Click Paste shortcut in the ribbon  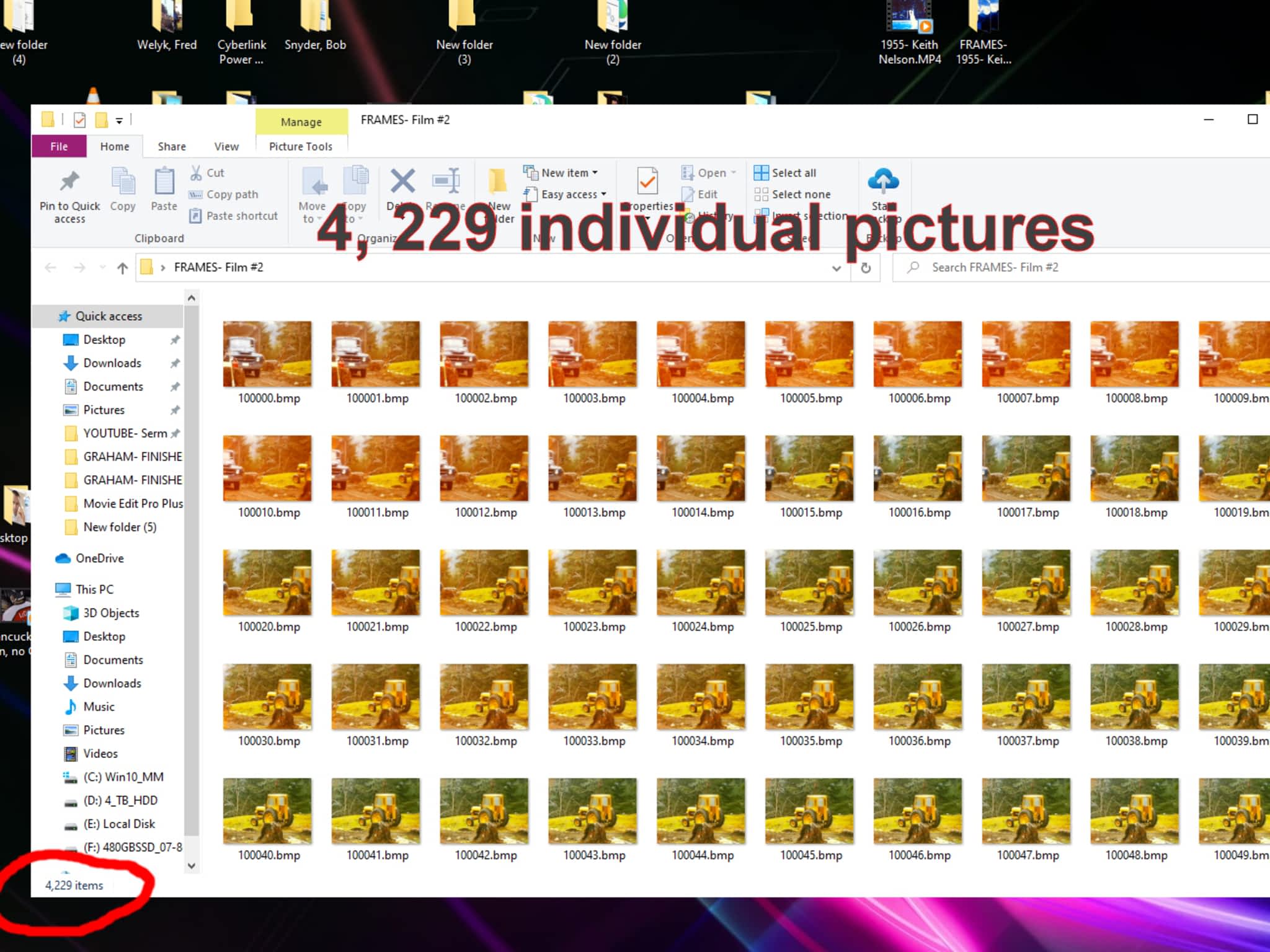pyautogui.click(x=234, y=216)
